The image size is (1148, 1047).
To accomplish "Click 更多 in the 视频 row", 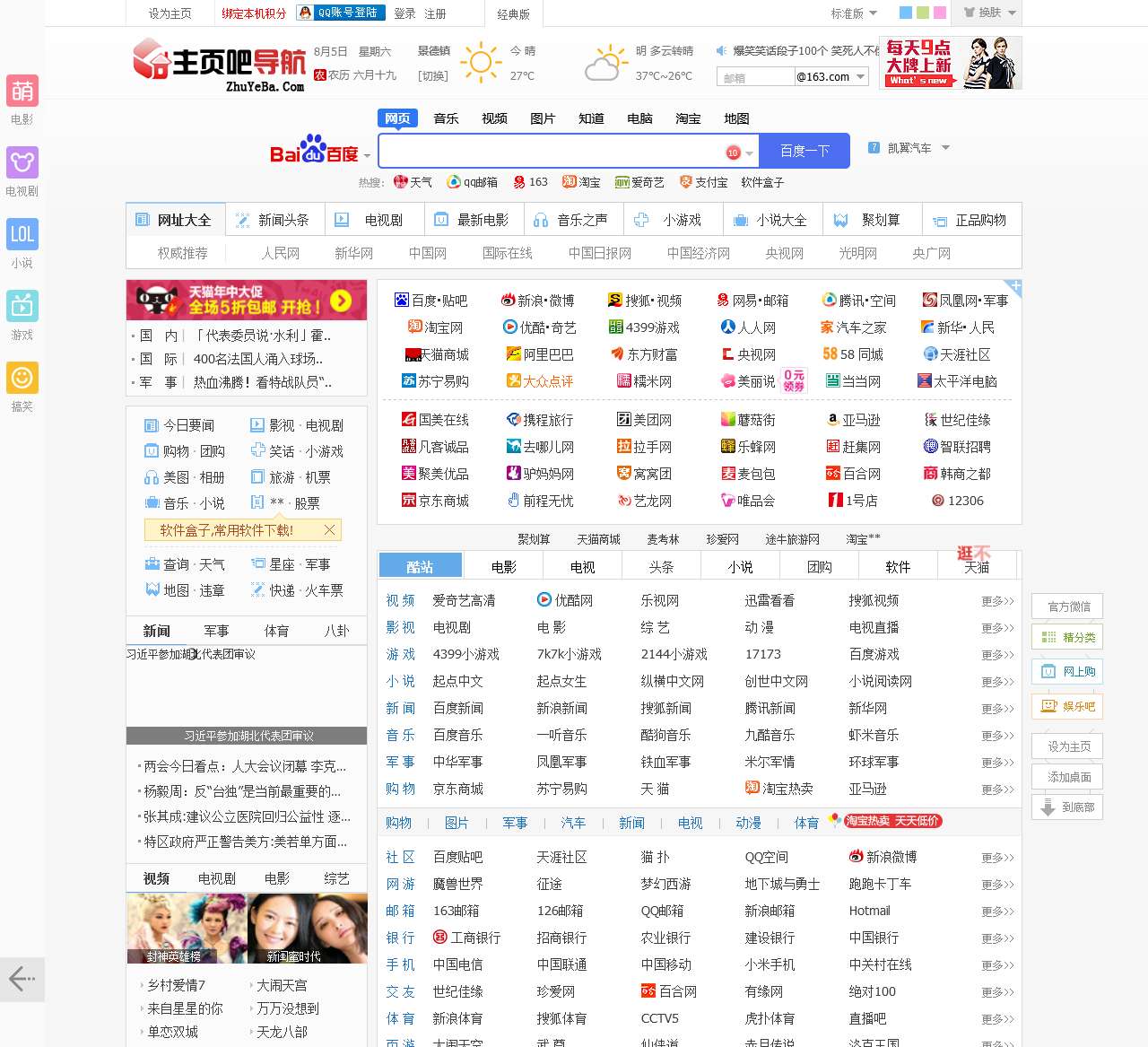I will [x=997, y=601].
